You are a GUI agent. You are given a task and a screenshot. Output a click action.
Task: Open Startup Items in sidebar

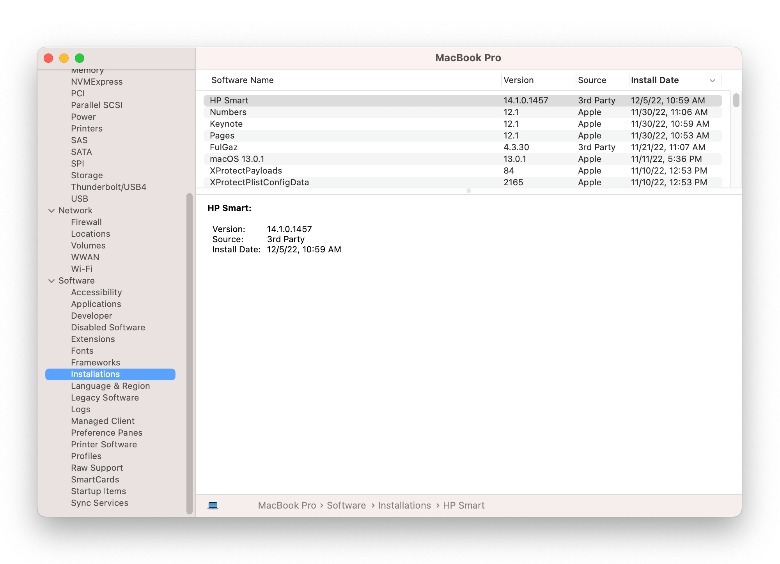point(98,491)
